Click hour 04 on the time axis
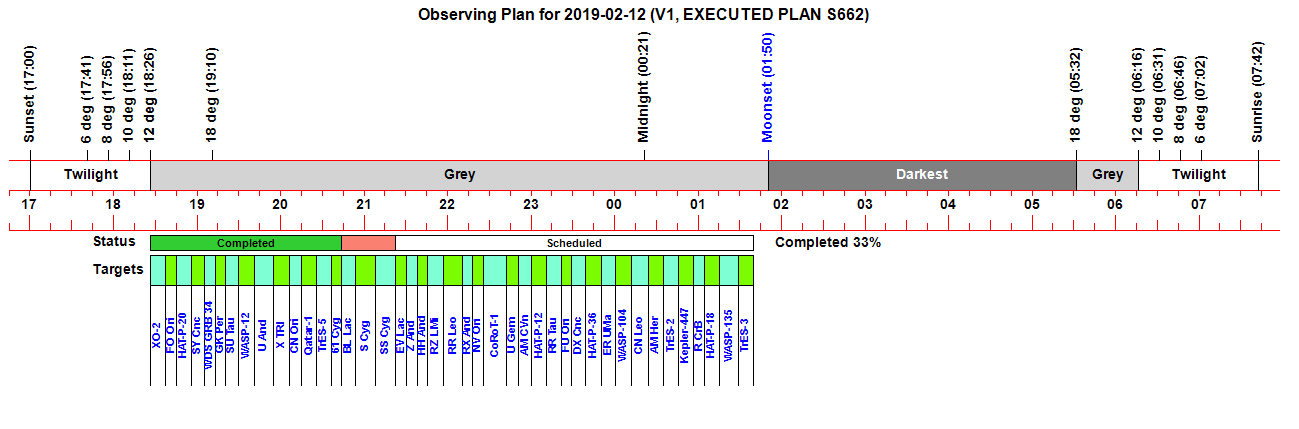The width and height of the screenshot is (1299, 429). pos(947,204)
